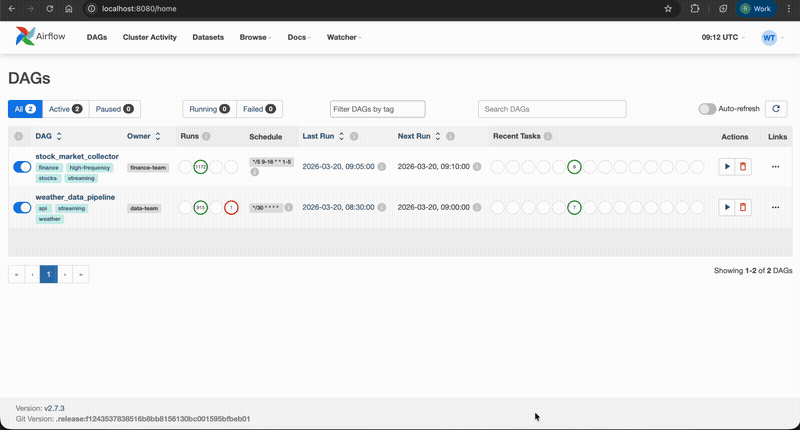
Task: Open the weather_data_pipeline DAG link
Action: (x=75, y=197)
